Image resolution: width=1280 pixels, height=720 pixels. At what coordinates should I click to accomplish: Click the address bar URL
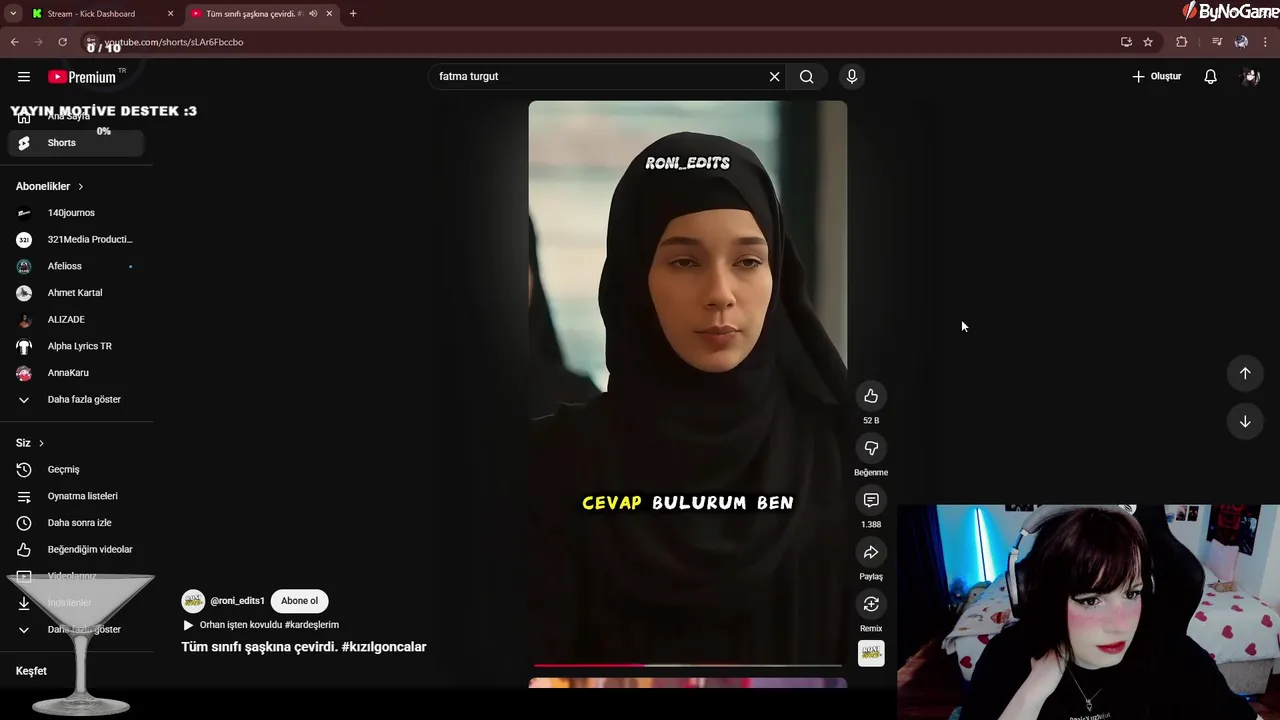pos(174,42)
